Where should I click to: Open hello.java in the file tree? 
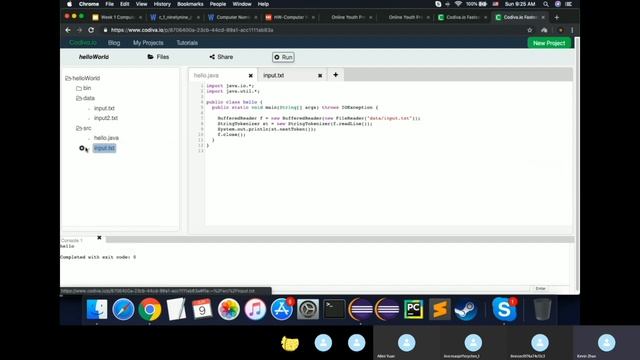tap(106, 138)
